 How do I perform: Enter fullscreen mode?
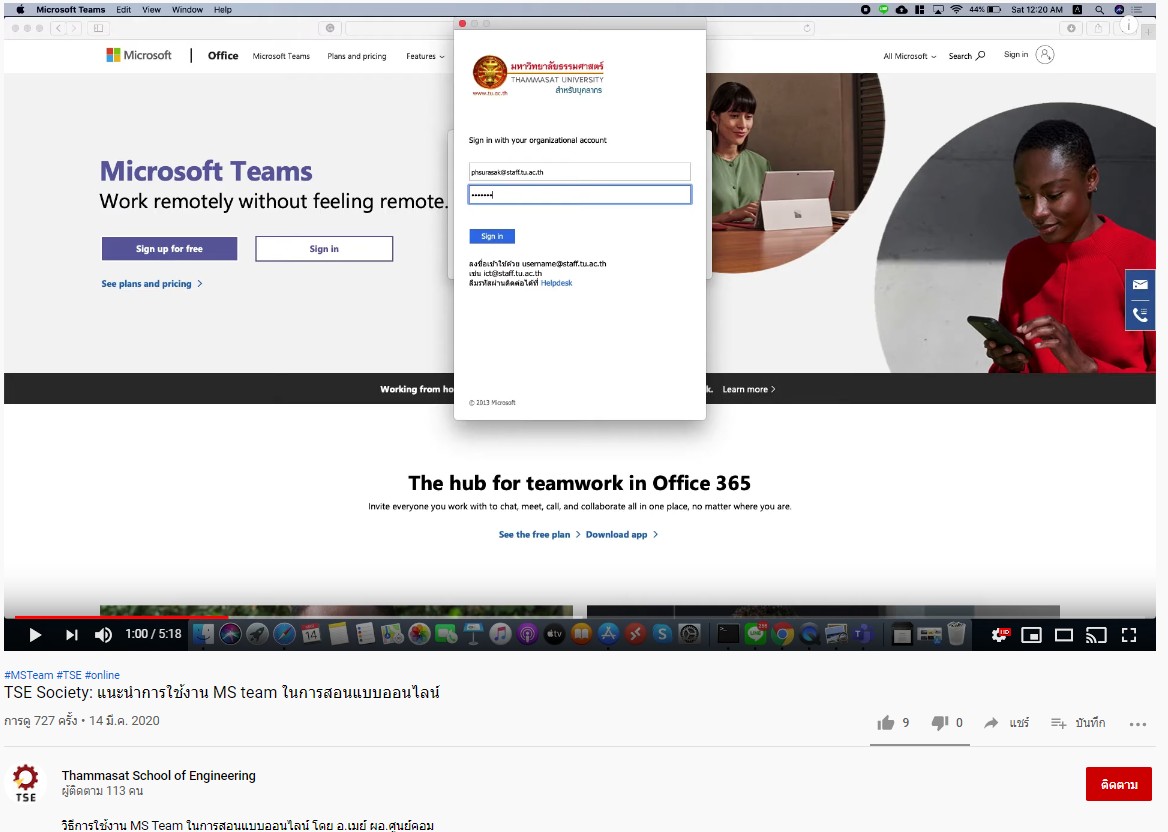point(1129,635)
